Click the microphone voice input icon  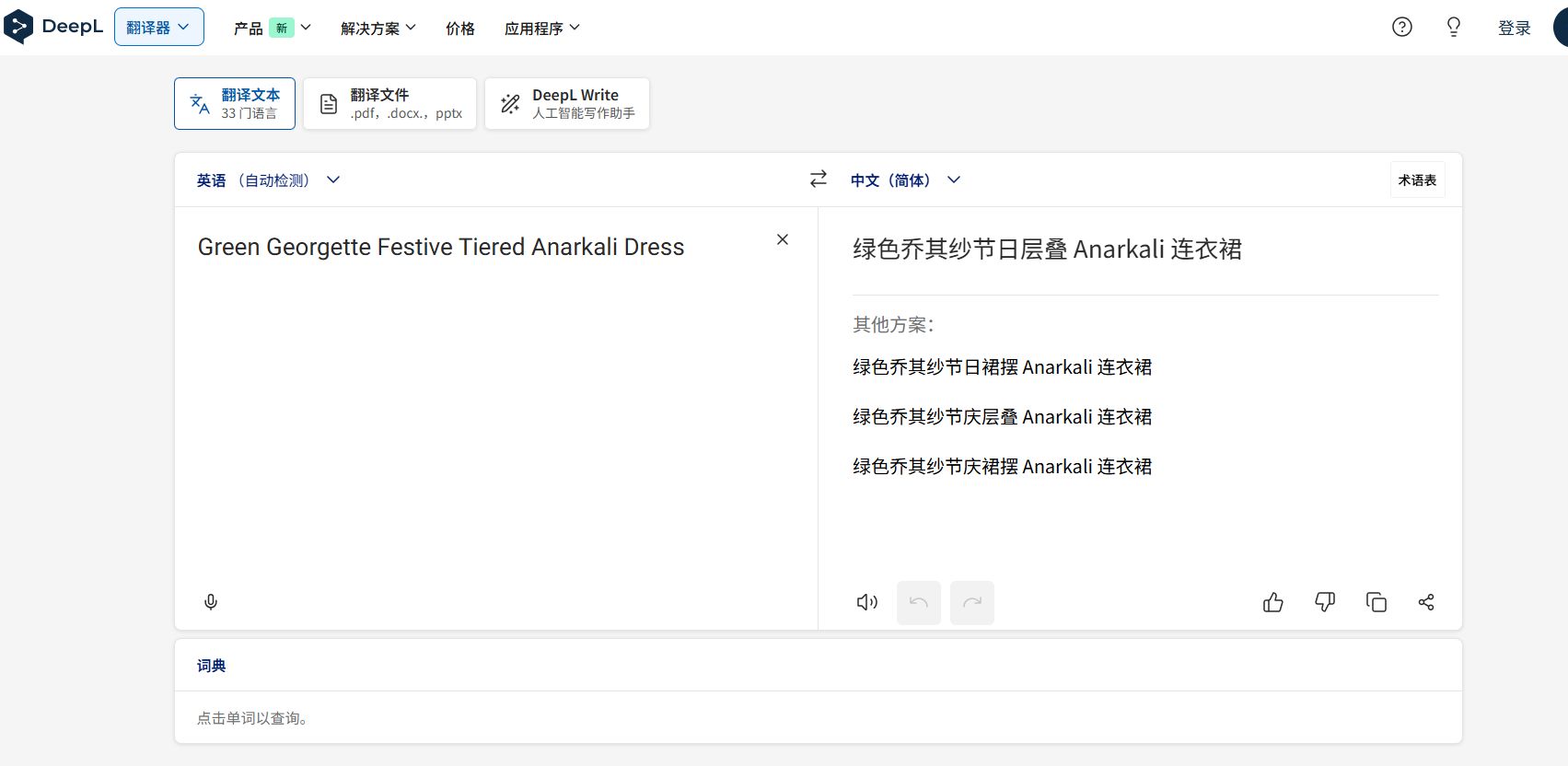click(x=211, y=602)
